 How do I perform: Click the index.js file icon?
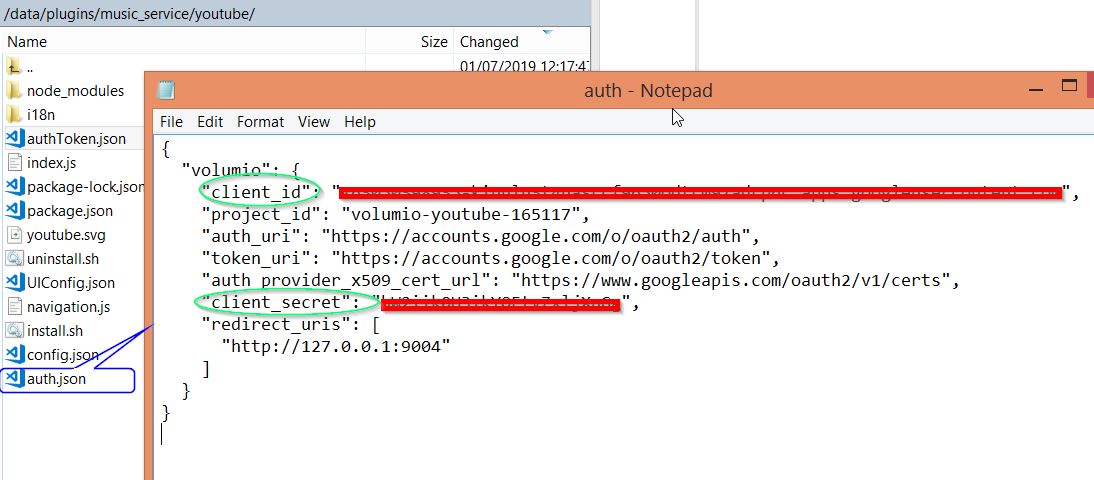pos(15,163)
